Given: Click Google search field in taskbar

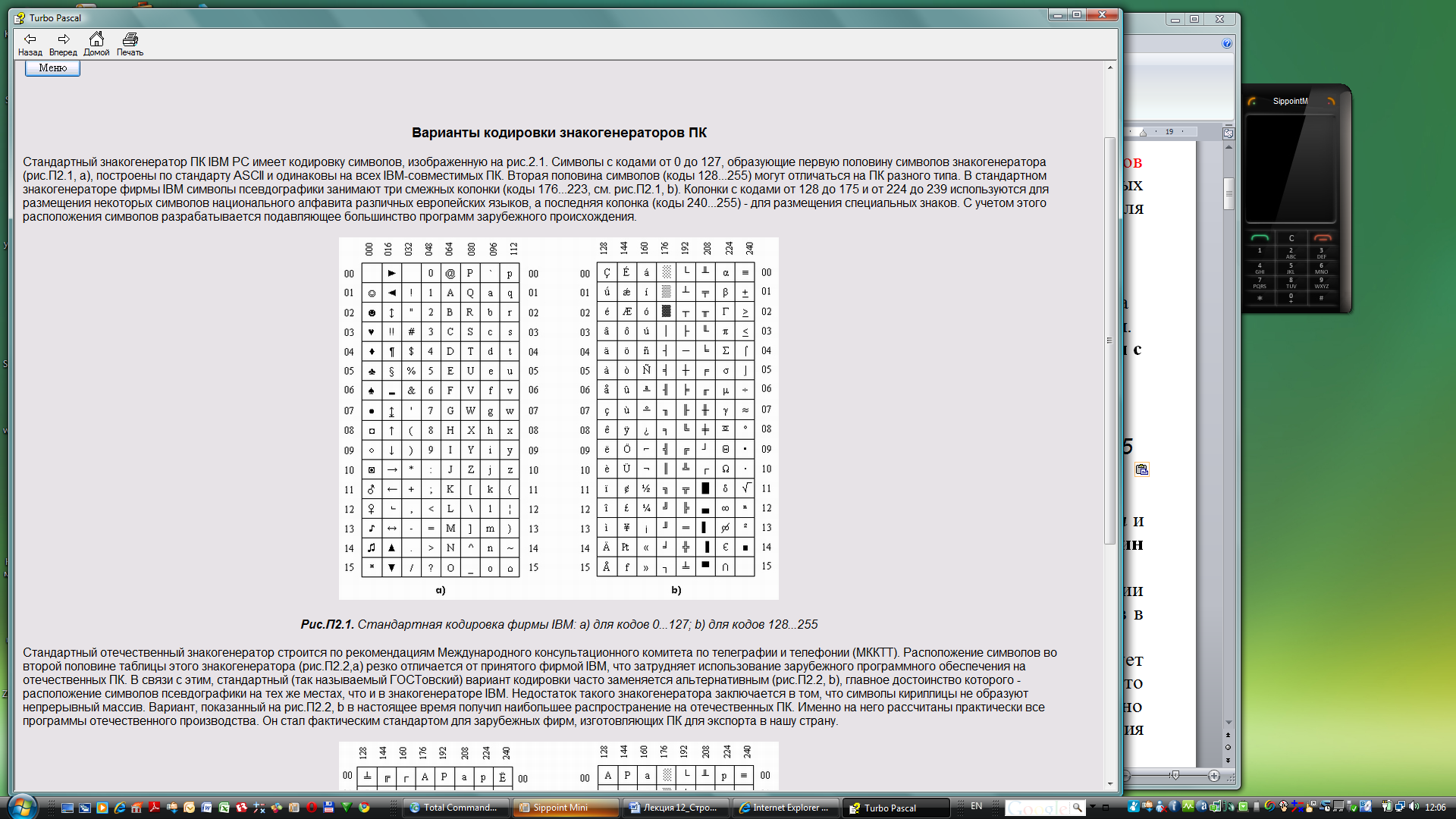Looking at the screenshot, I should (x=1038, y=808).
